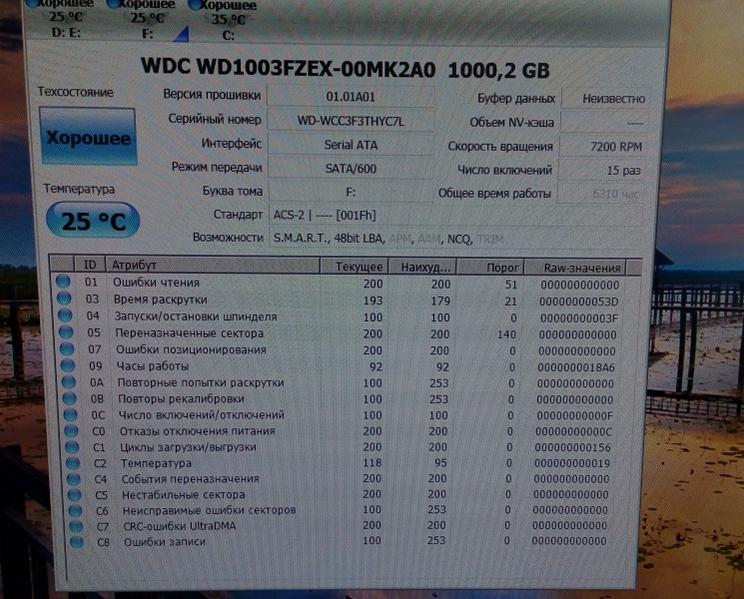Click the serial number field WD-WCC3F3THYC7L
This screenshot has height=599, width=744.
[x=351, y=121]
